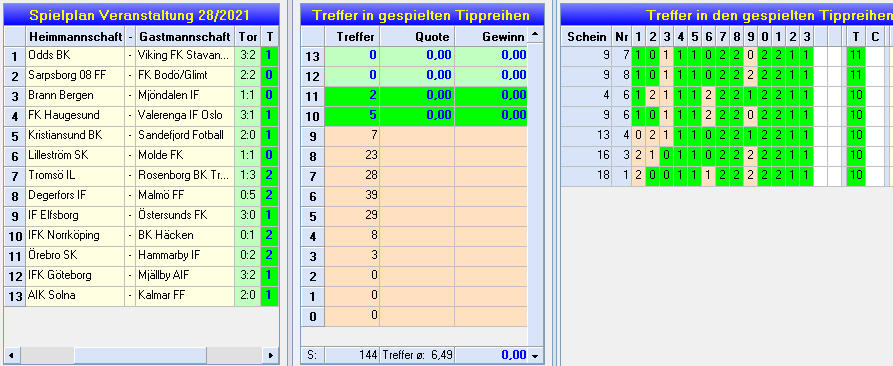Viewport: 893px width, 366px height.
Task: Select the Viking FK Stavan... guest team cell
Action: 185,55
